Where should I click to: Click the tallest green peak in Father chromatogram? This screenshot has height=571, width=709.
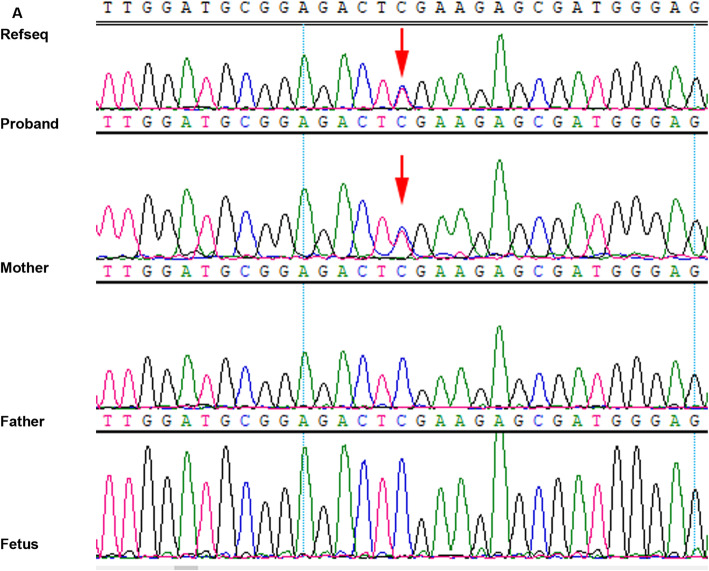499,366
